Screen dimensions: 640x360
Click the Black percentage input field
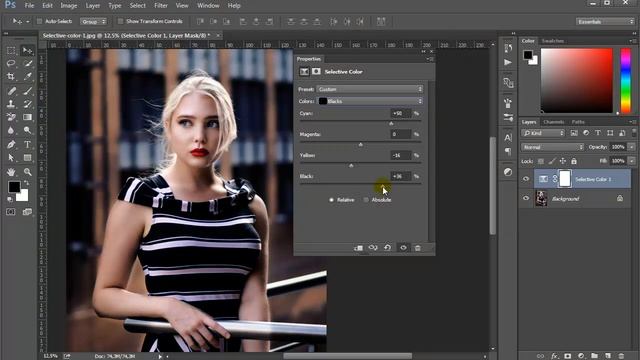click(x=400, y=176)
